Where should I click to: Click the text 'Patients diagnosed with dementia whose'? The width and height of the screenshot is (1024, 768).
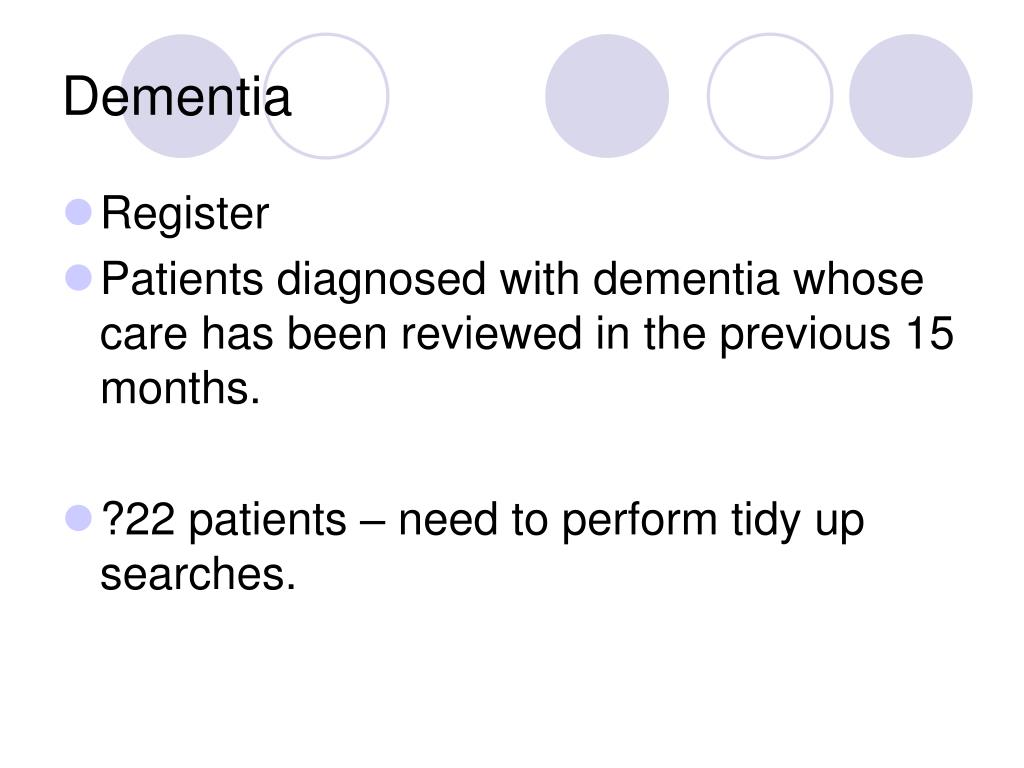coord(512,280)
